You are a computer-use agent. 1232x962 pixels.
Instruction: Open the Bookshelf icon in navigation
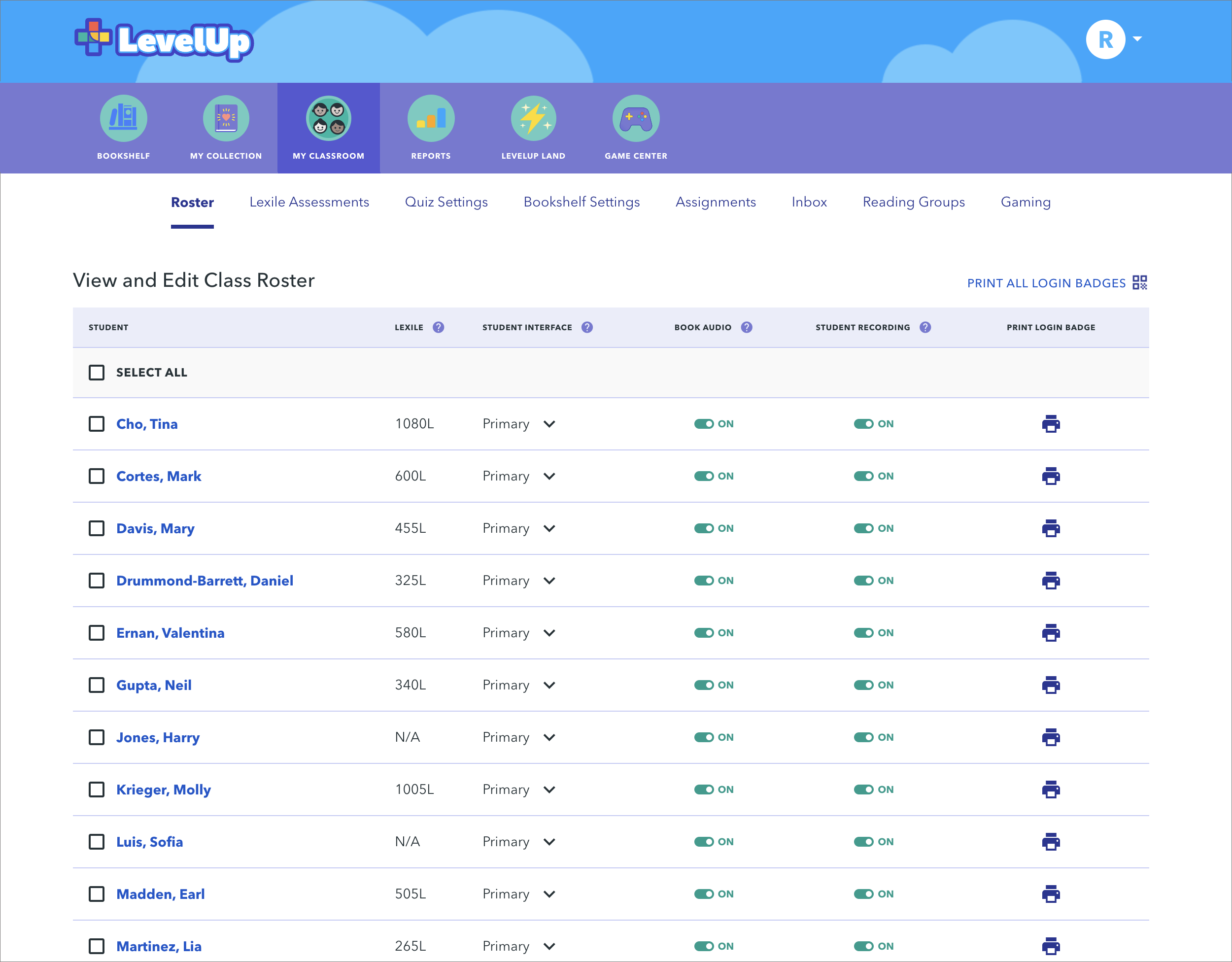pyautogui.click(x=123, y=118)
